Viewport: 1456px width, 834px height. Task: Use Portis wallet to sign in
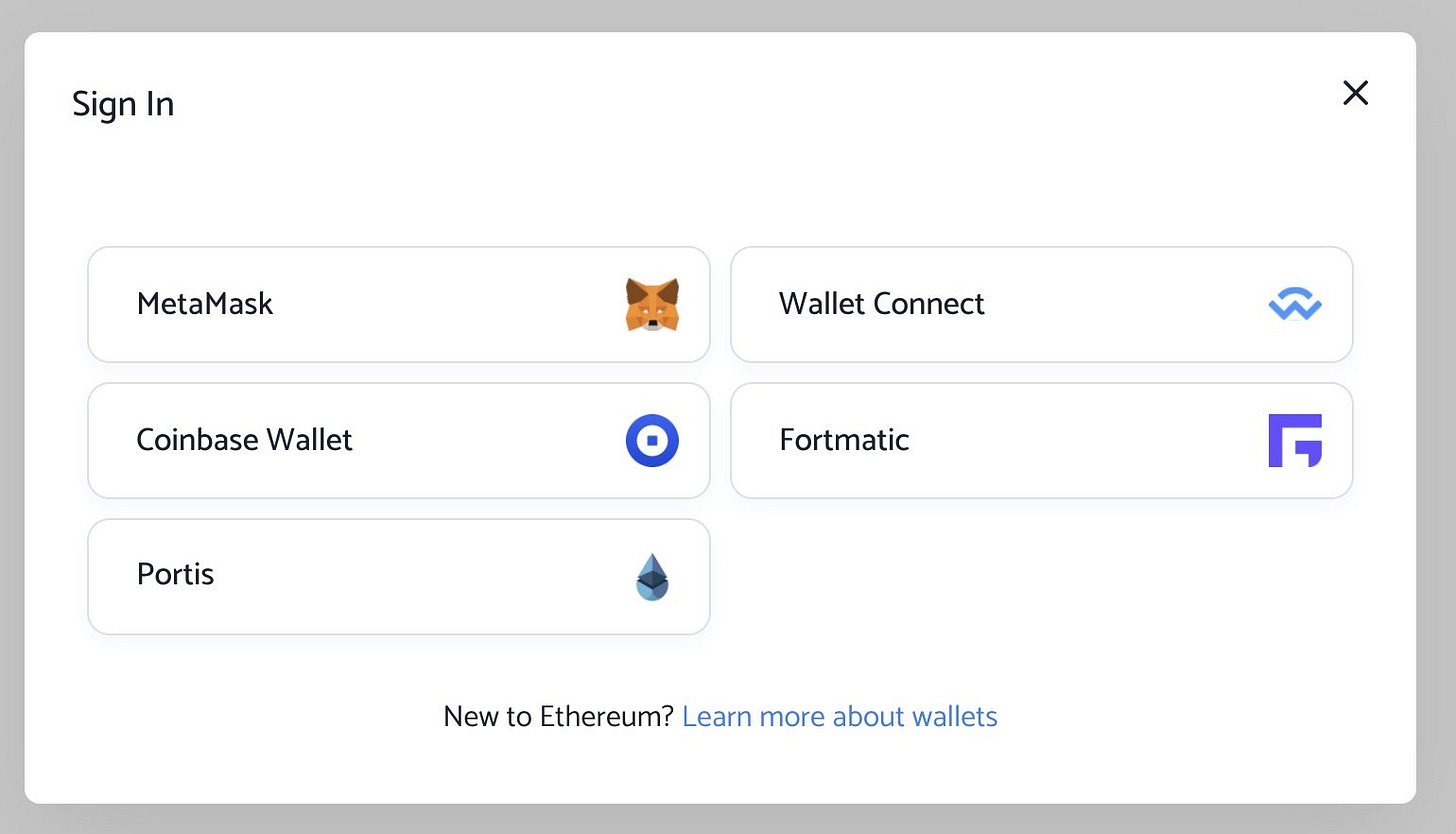click(x=399, y=576)
